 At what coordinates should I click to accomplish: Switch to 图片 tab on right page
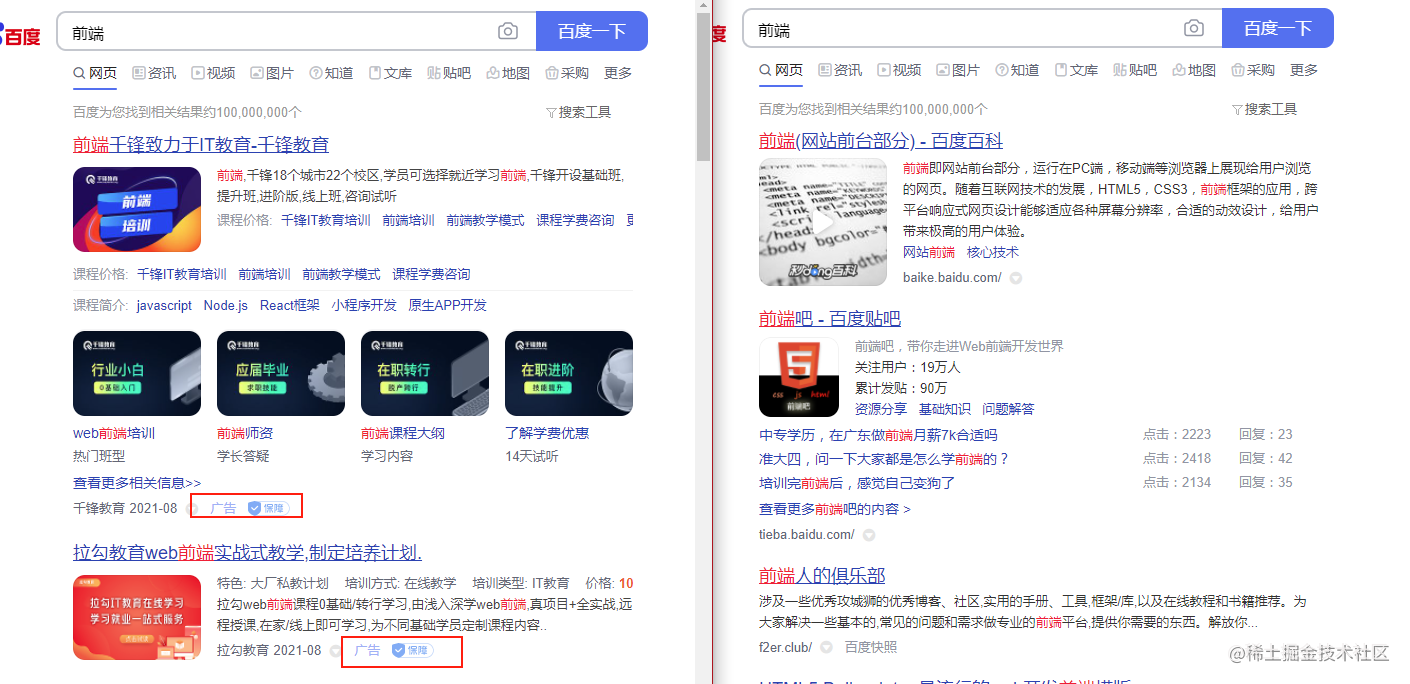click(x=958, y=70)
